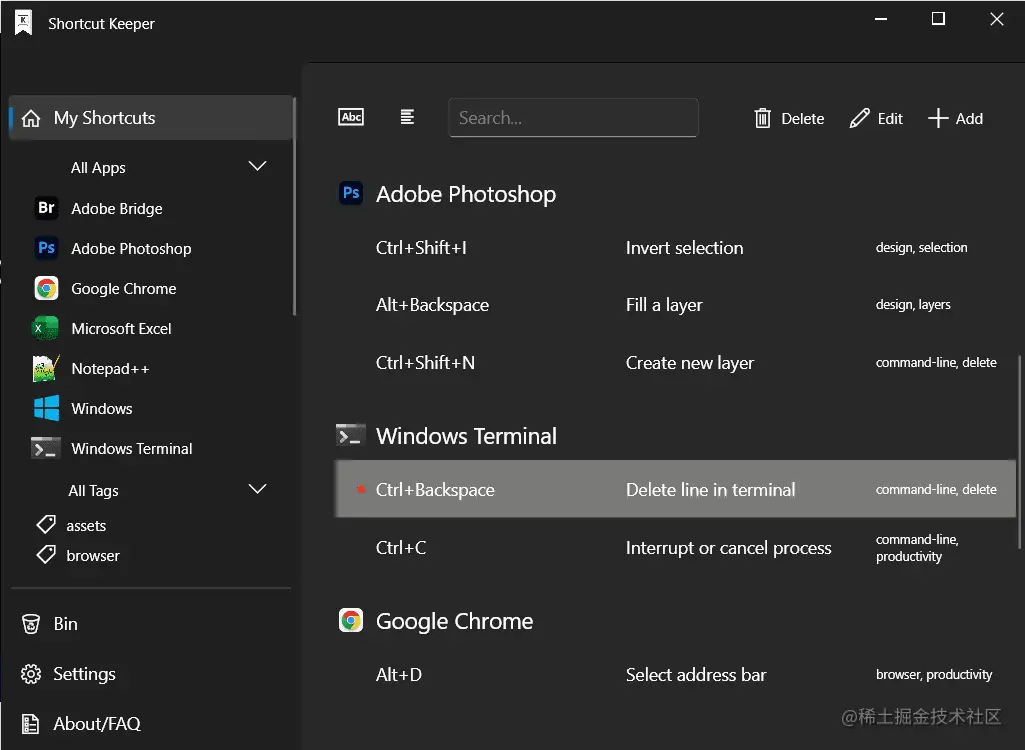Filter by the assets tag
1025x750 pixels.
(x=86, y=525)
